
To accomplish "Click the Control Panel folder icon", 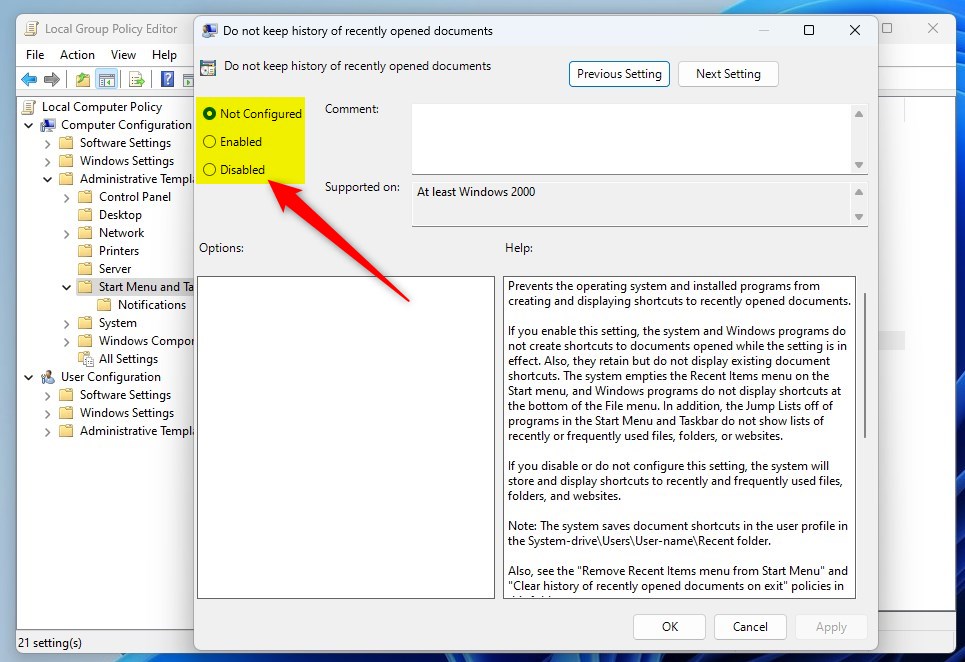I will tap(85, 197).
